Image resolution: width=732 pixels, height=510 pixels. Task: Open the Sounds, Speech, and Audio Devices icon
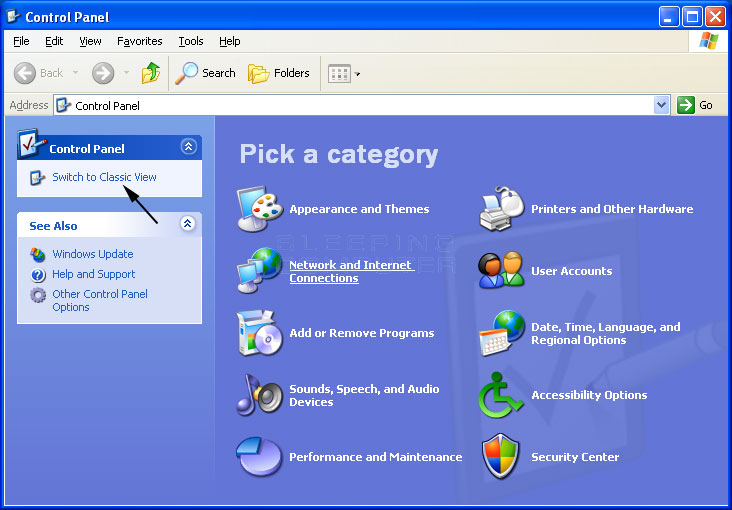point(260,395)
